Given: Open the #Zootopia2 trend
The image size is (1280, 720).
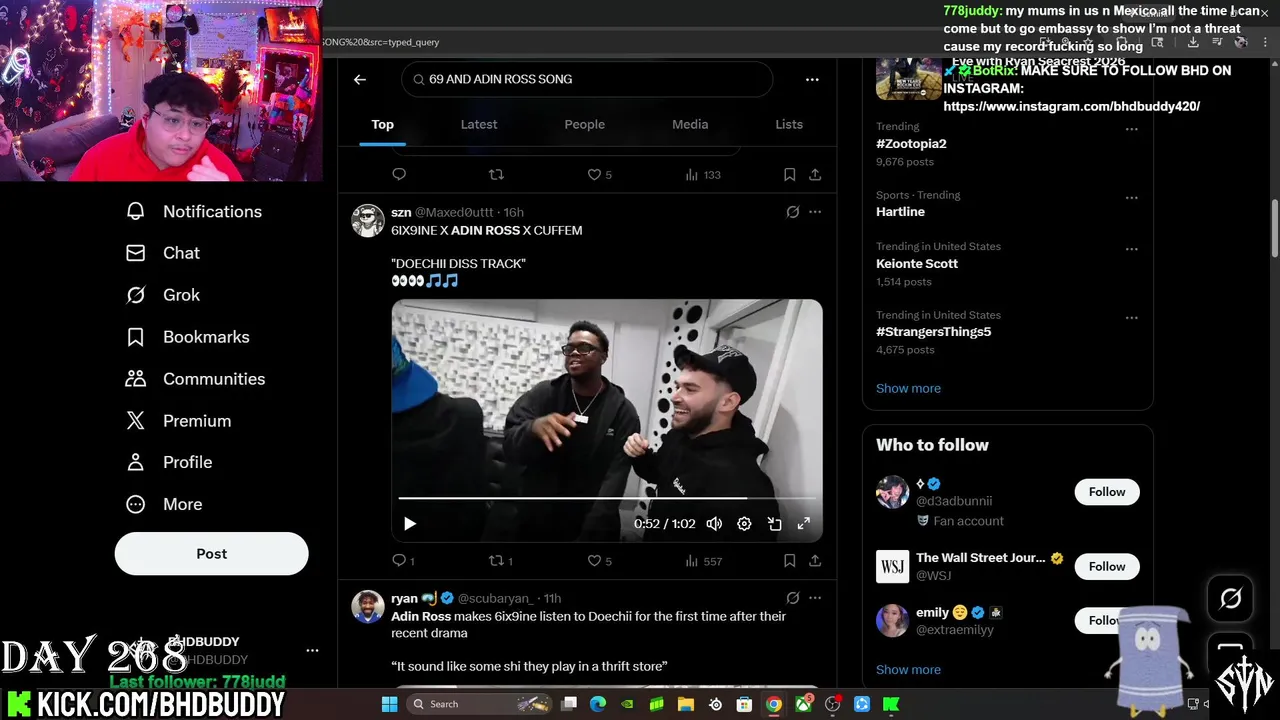Looking at the screenshot, I should tap(911, 143).
